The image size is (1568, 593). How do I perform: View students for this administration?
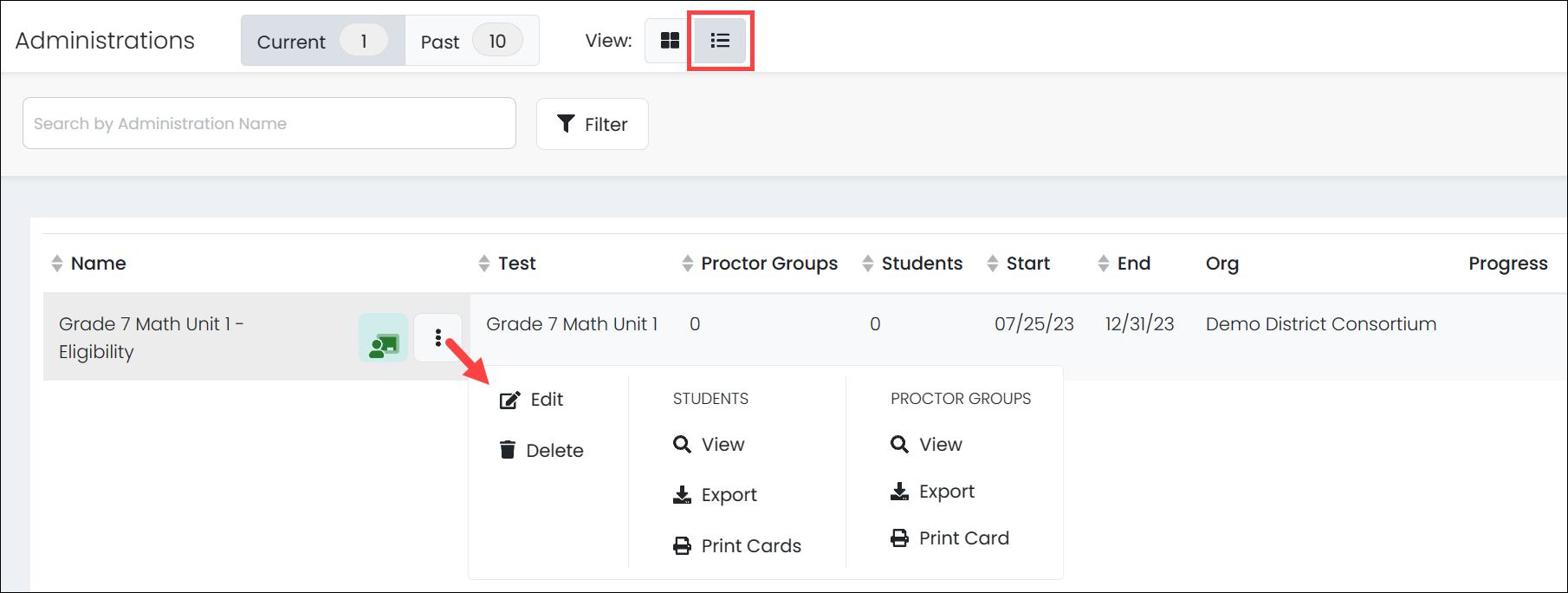click(x=709, y=445)
